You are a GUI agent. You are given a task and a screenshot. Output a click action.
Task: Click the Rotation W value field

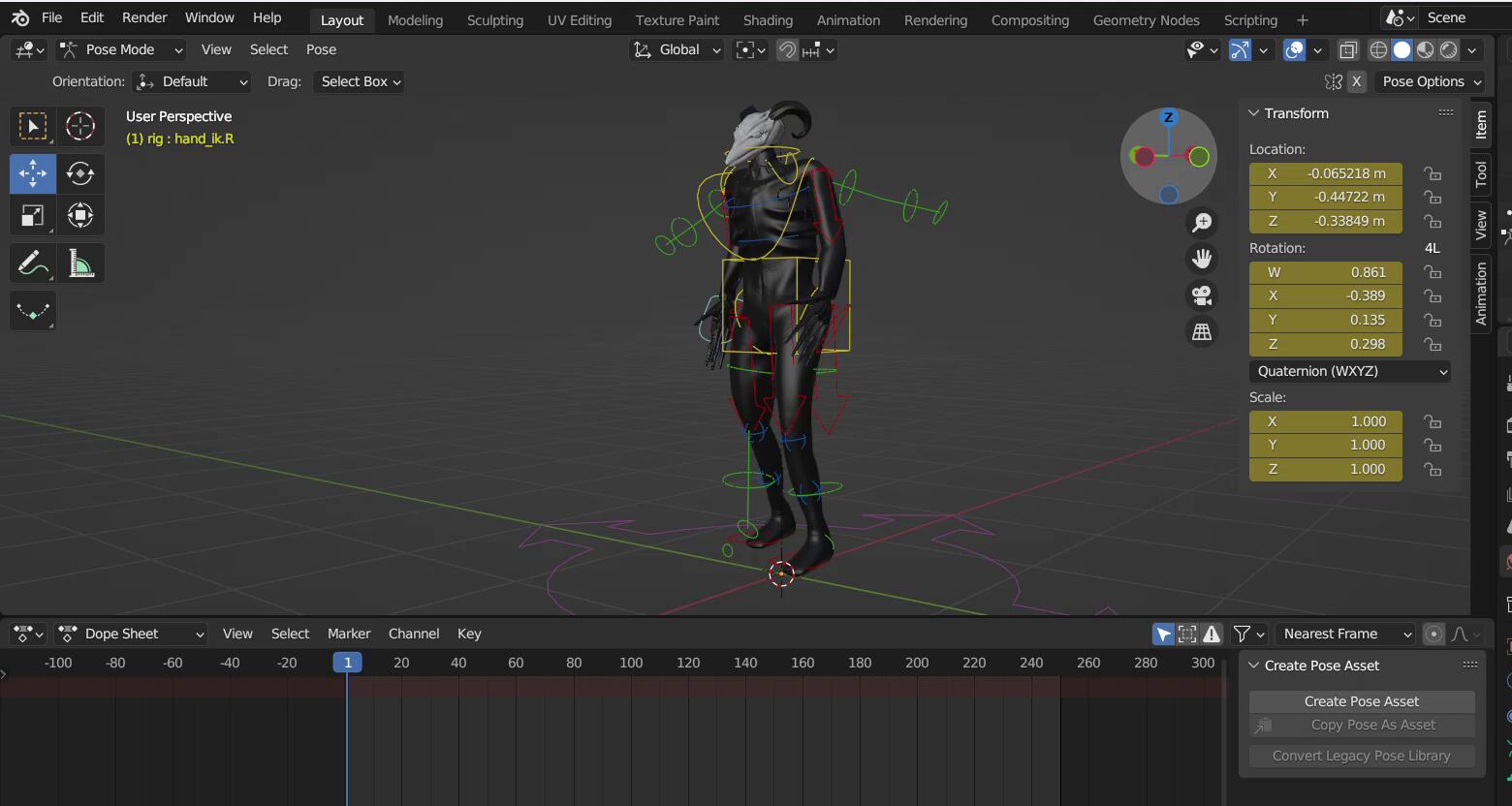point(1325,272)
